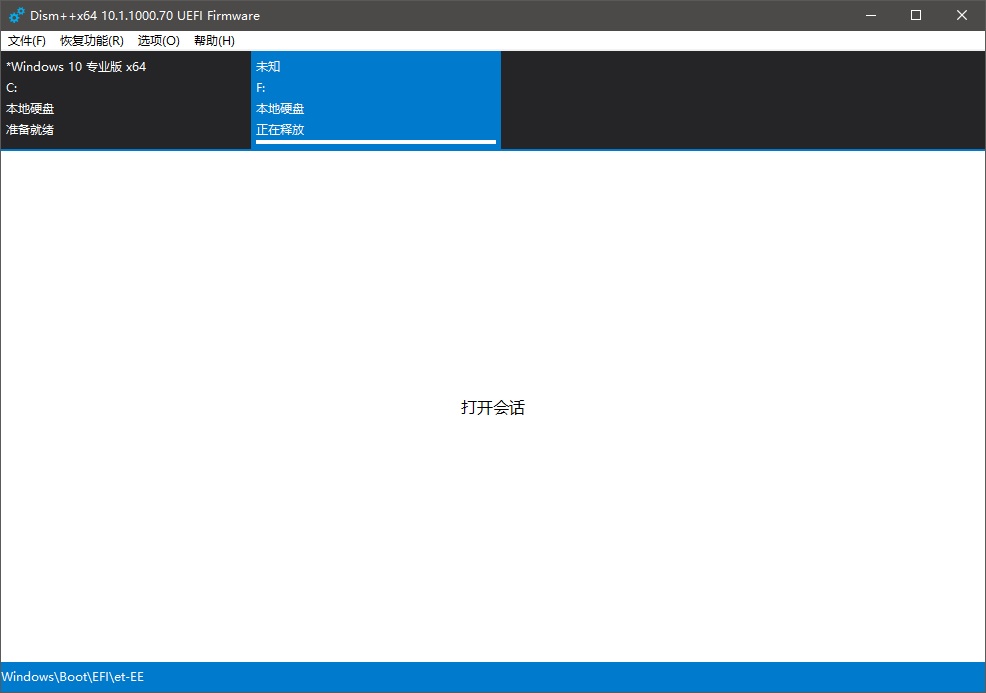
Task: Click 本地硬盘 label on the F: tile
Action: click(280, 109)
